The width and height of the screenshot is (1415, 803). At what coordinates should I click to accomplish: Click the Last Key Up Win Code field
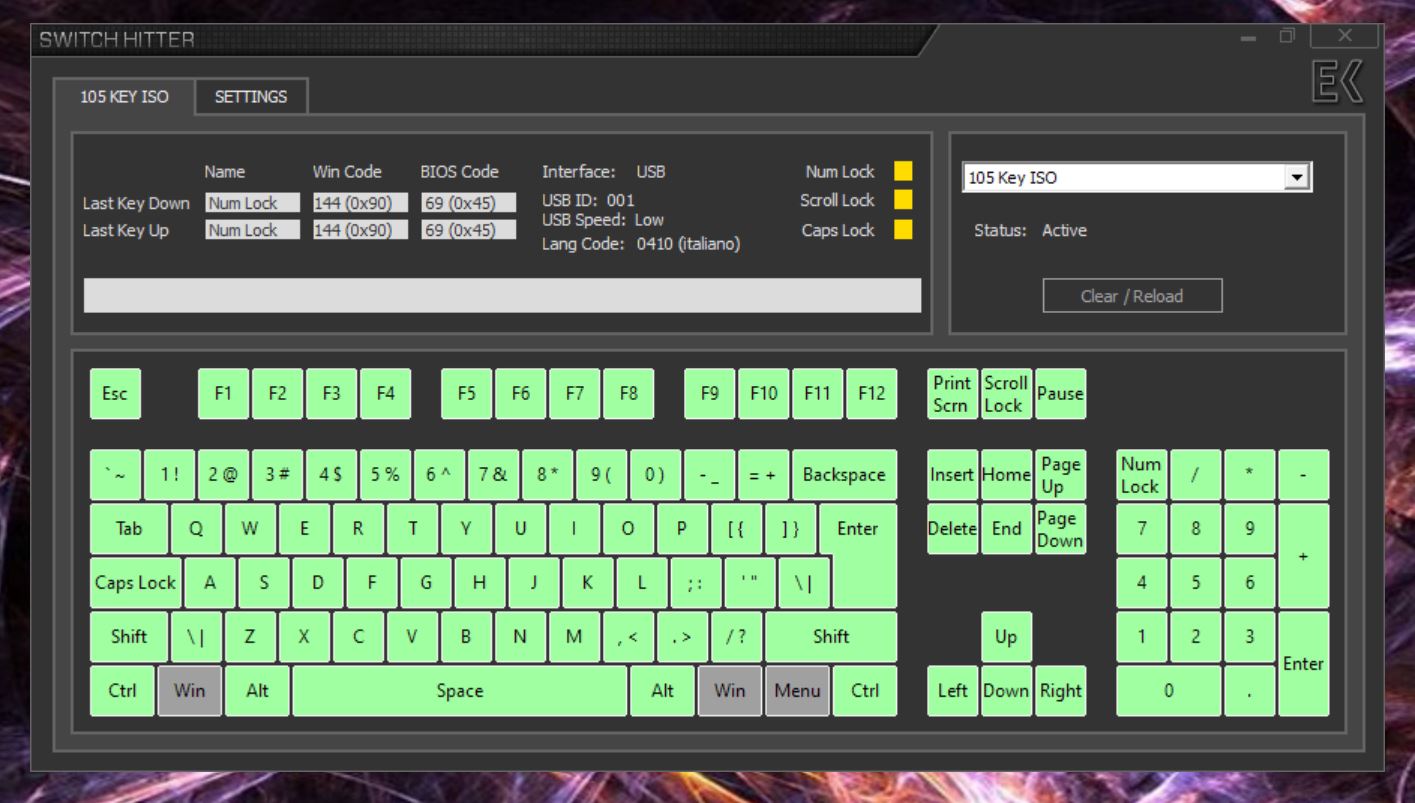pos(360,230)
